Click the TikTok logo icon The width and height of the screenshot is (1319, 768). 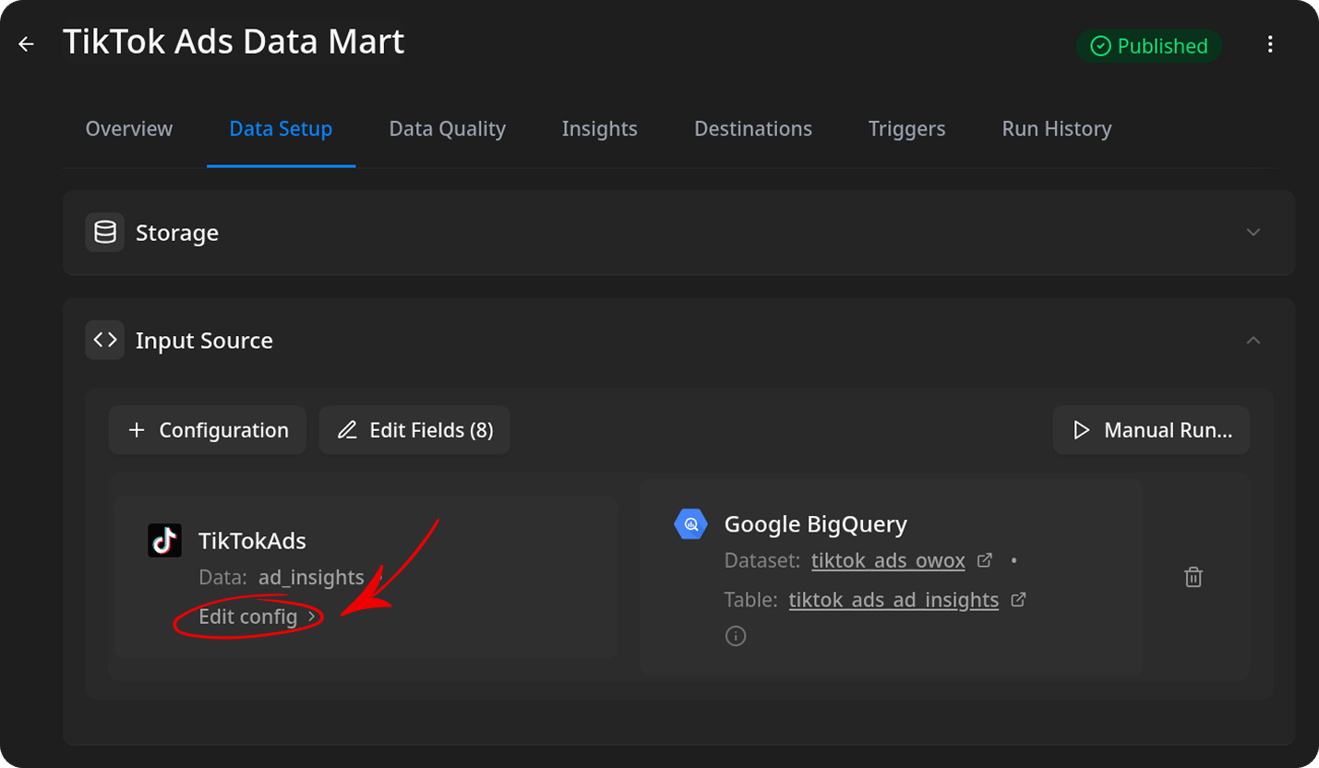point(165,541)
